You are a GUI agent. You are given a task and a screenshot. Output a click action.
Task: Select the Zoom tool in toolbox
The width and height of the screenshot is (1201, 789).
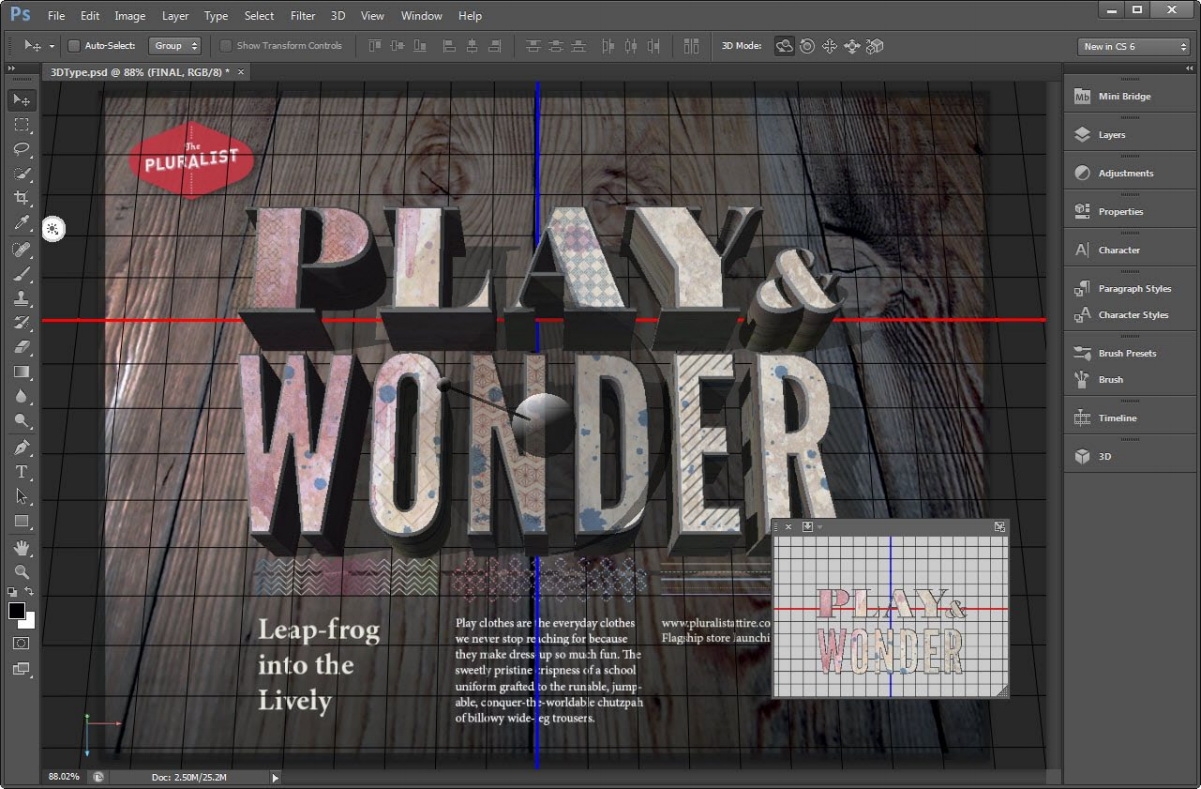[22, 572]
